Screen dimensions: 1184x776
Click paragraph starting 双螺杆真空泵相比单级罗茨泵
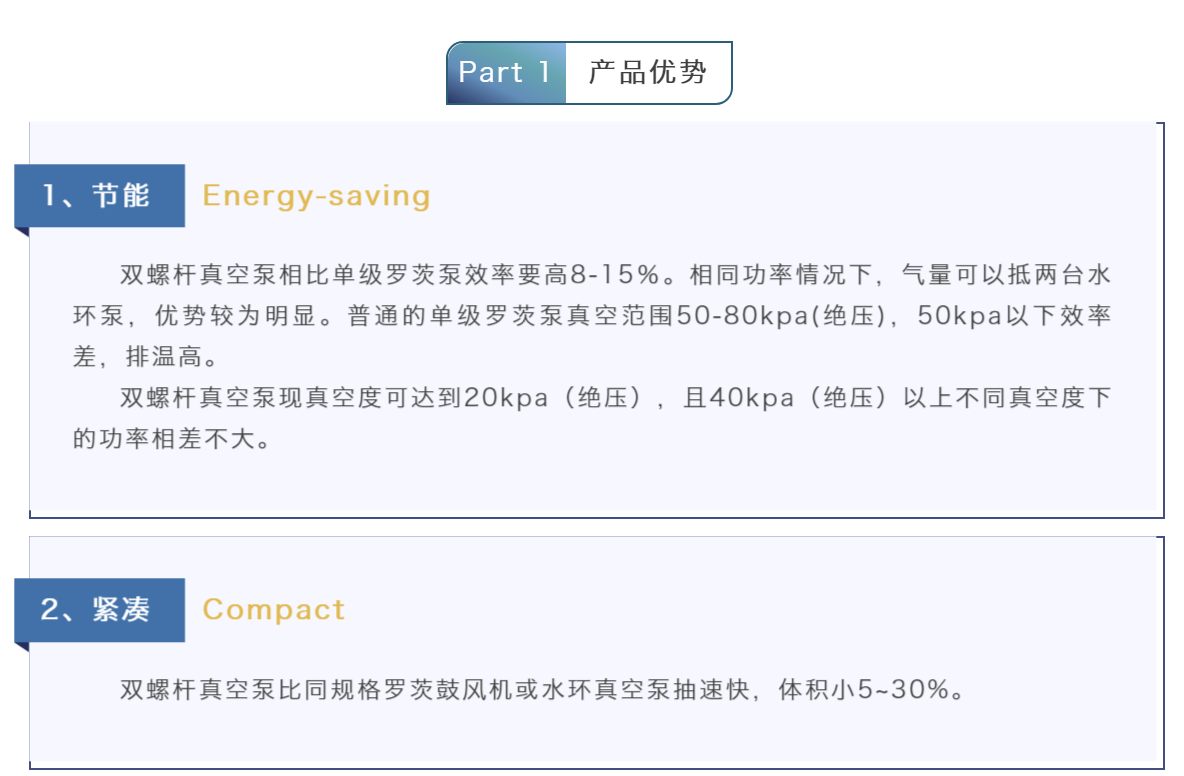(x=592, y=315)
